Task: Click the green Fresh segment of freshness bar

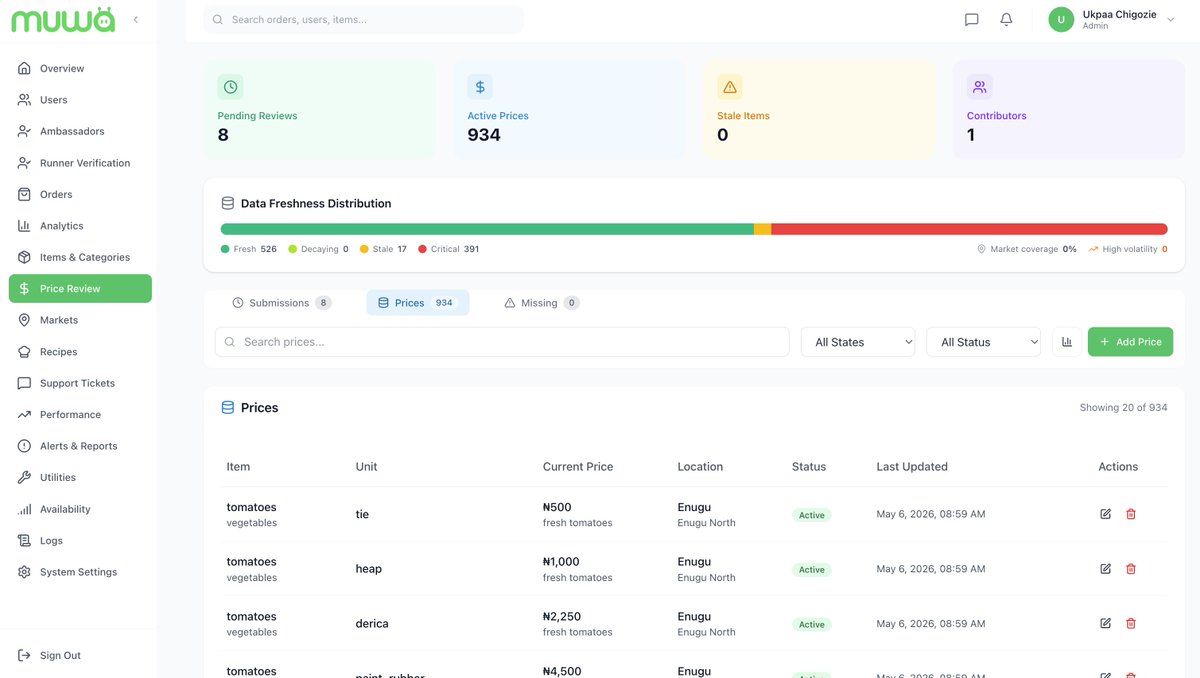Action: coord(487,229)
